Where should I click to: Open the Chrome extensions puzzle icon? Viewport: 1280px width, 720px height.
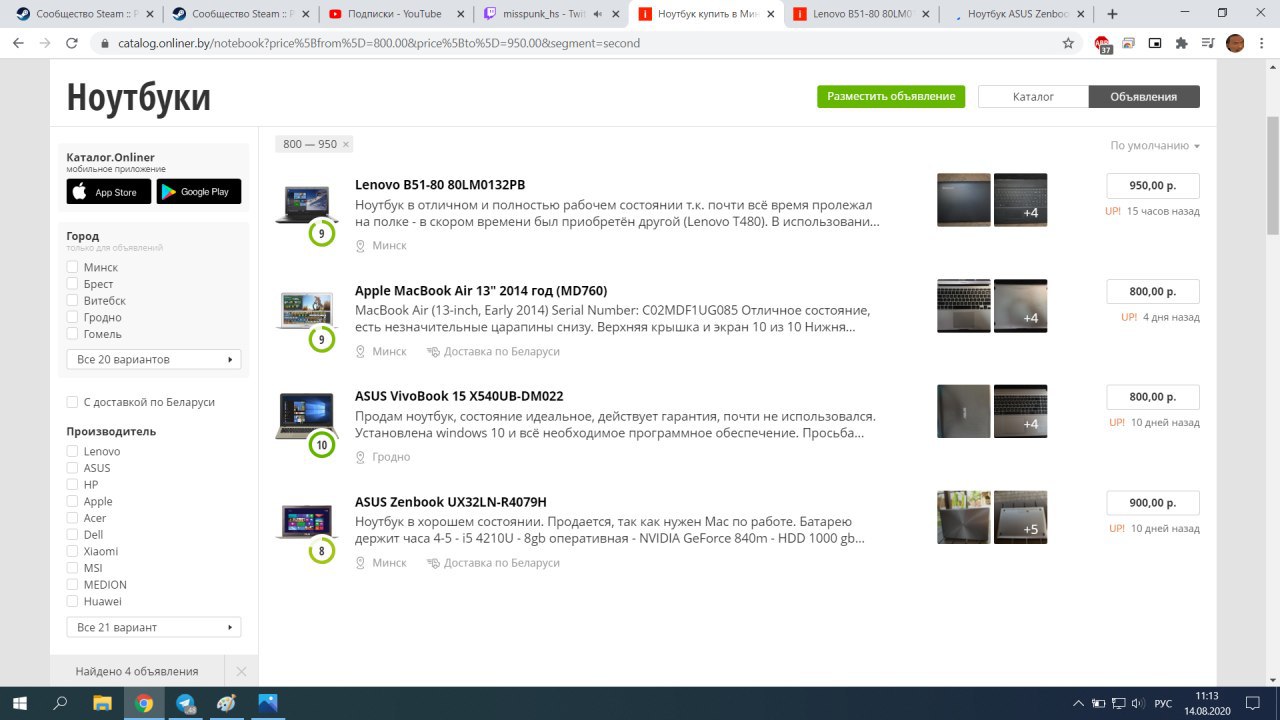1181,43
